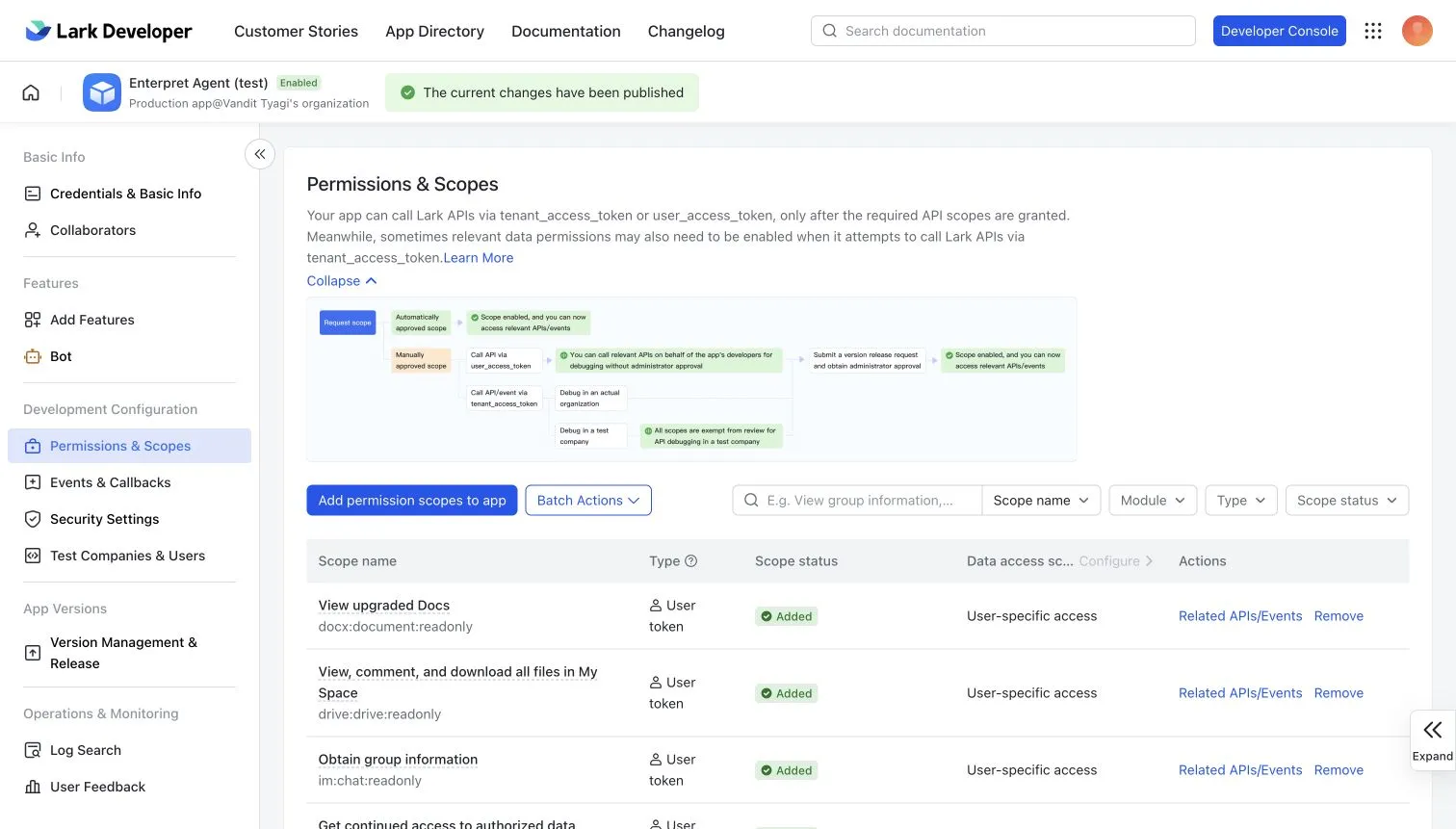The width and height of the screenshot is (1456, 829).
Task: Select Permissions & Scopes in the sidebar
Action: pyautogui.click(x=129, y=446)
